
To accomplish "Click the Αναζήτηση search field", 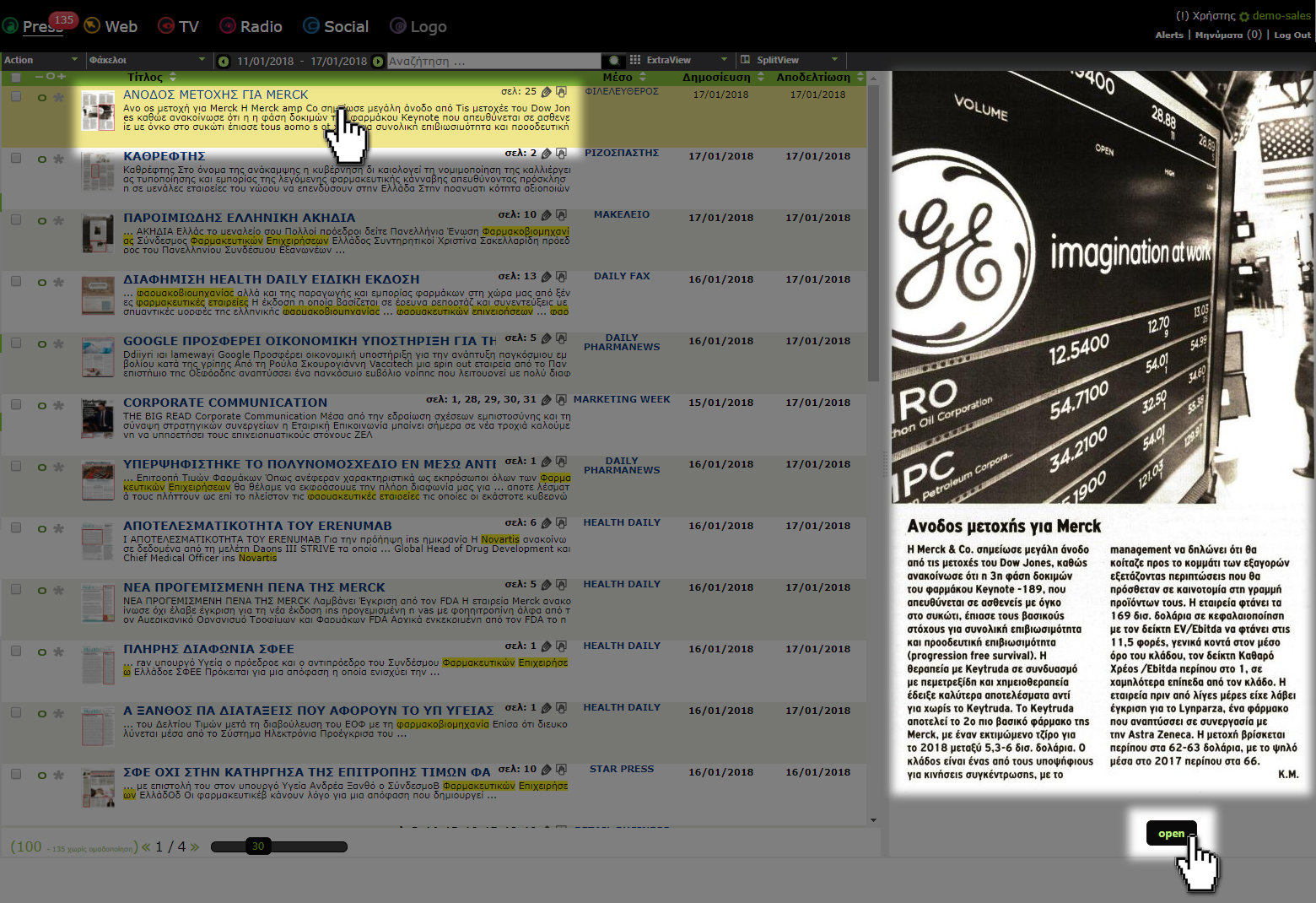I will pyautogui.click(x=493, y=61).
